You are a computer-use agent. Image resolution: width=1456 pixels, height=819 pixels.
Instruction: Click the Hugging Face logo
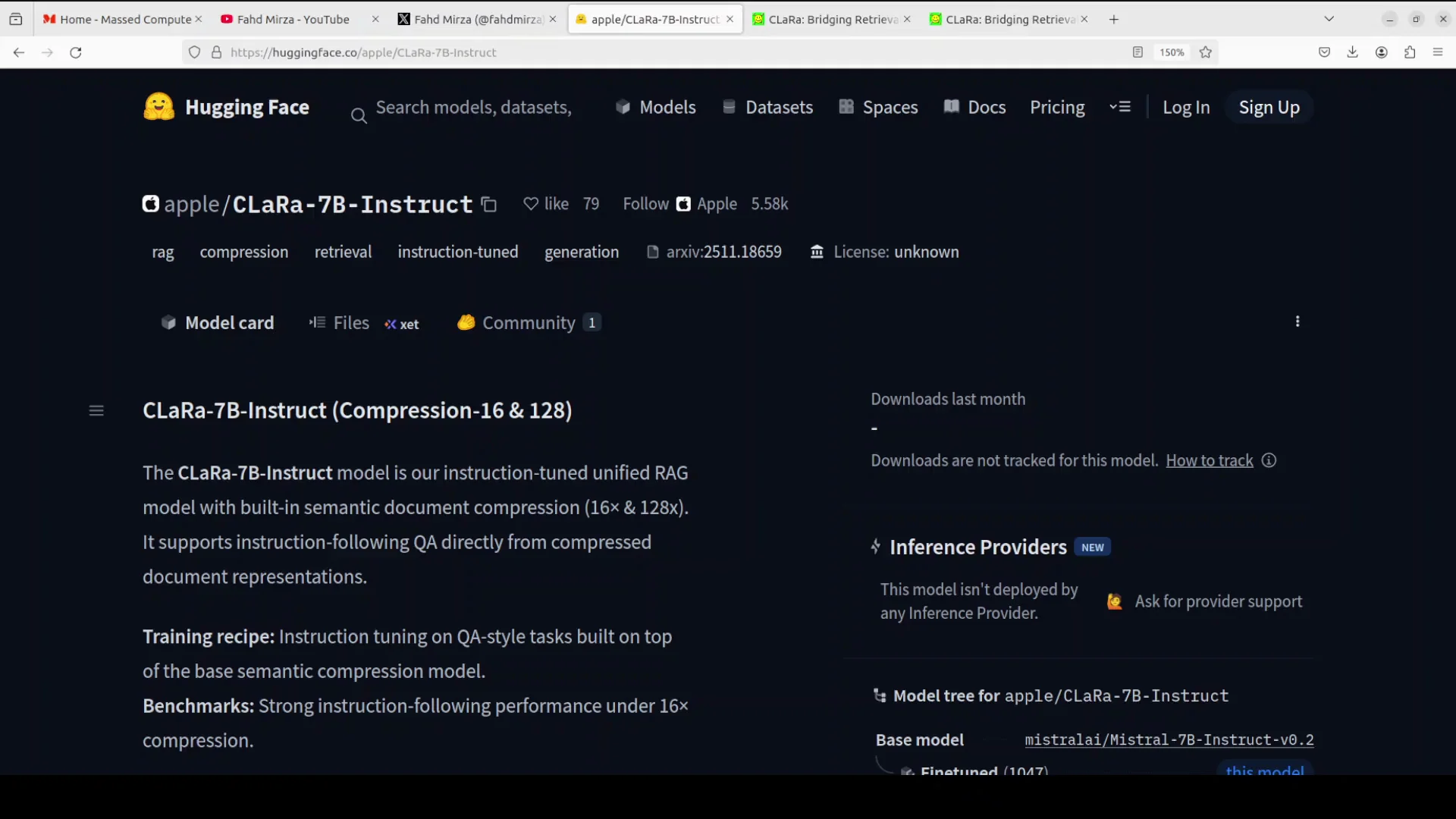226,107
